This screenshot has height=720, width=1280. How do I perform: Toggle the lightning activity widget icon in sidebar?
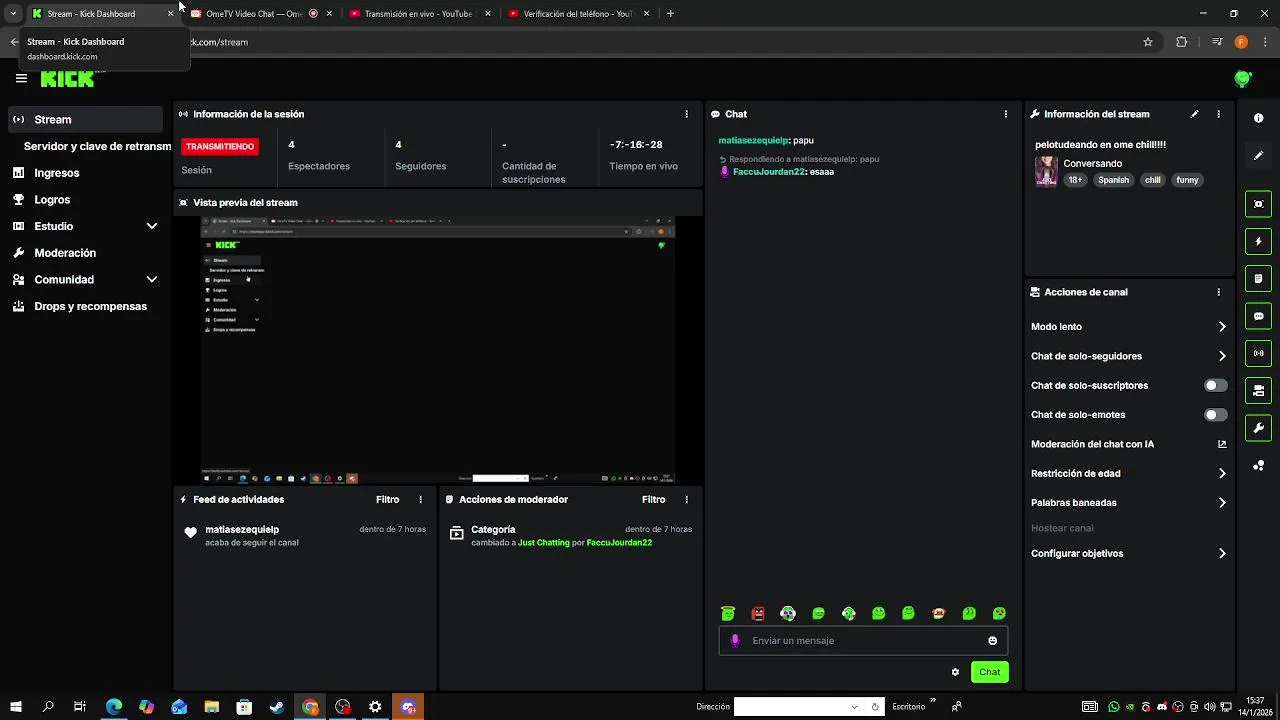point(1258,241)
